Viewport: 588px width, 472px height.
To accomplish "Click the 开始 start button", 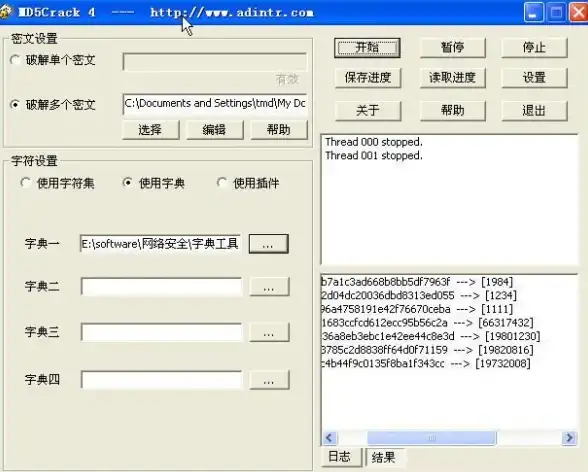I will click(x=367, y=48).
